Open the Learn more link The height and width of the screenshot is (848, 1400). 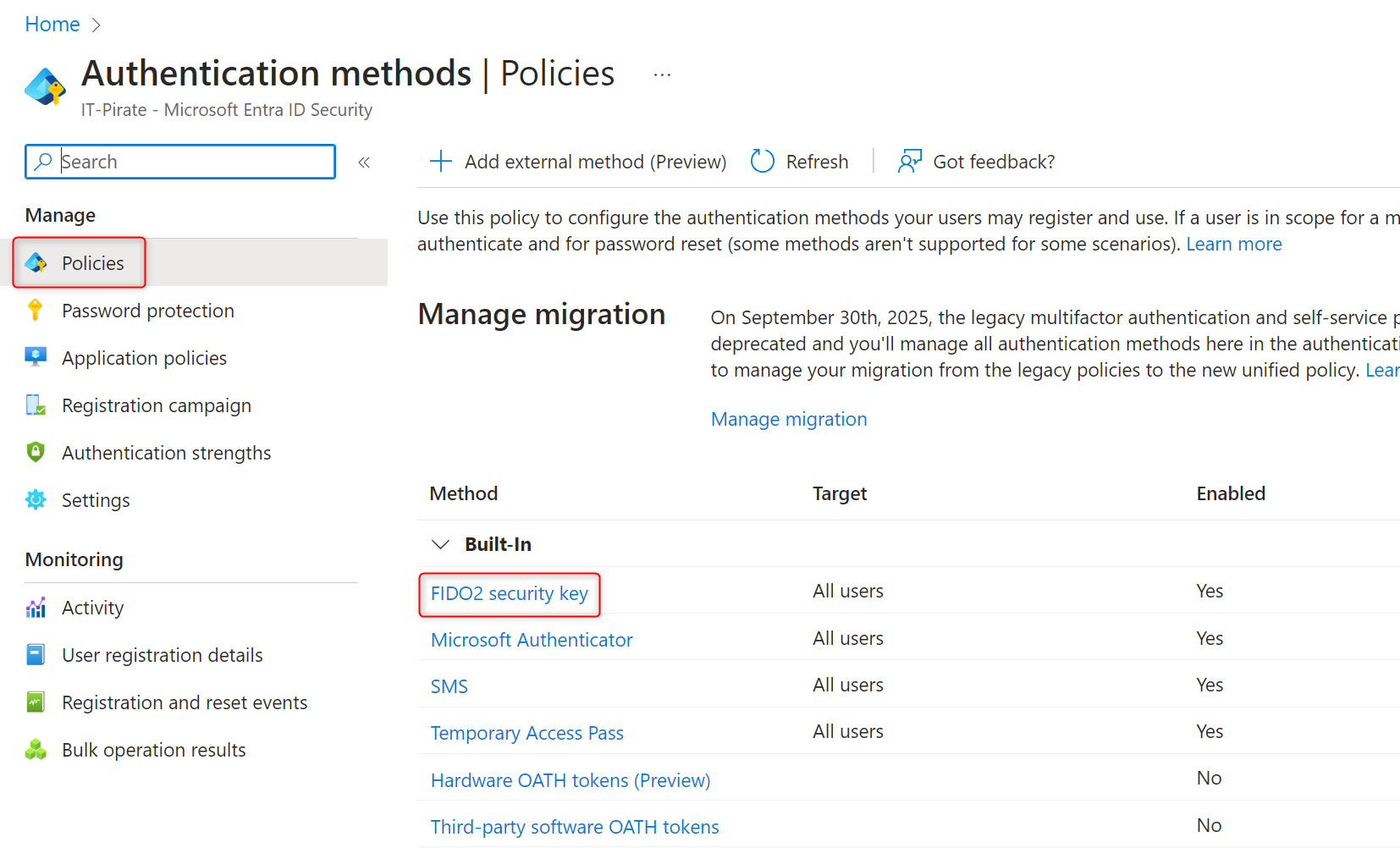pyautogui.click(x=1233, y=244)
